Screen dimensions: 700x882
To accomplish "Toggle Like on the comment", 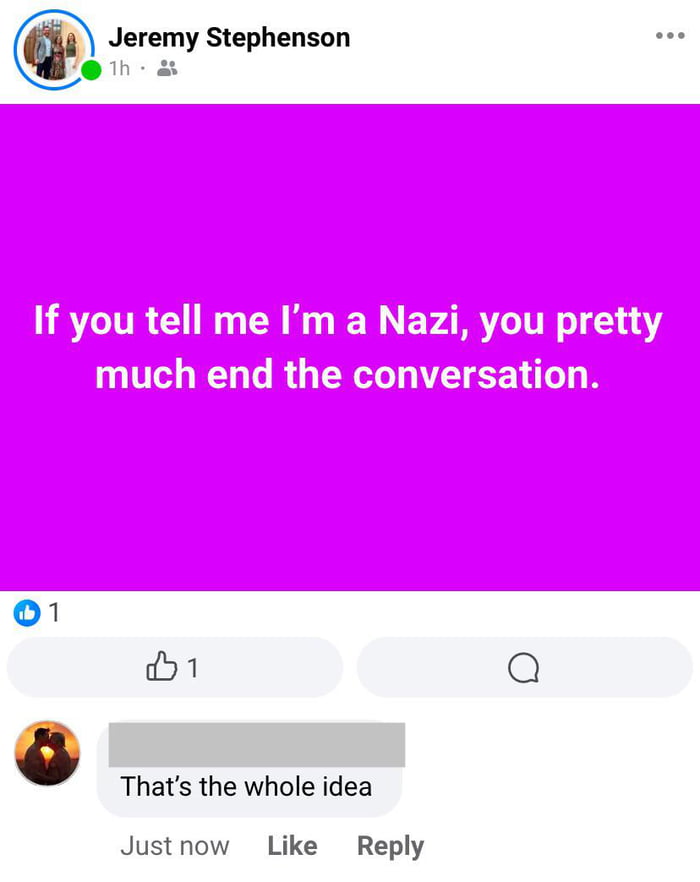I will (x=292, y=846).
